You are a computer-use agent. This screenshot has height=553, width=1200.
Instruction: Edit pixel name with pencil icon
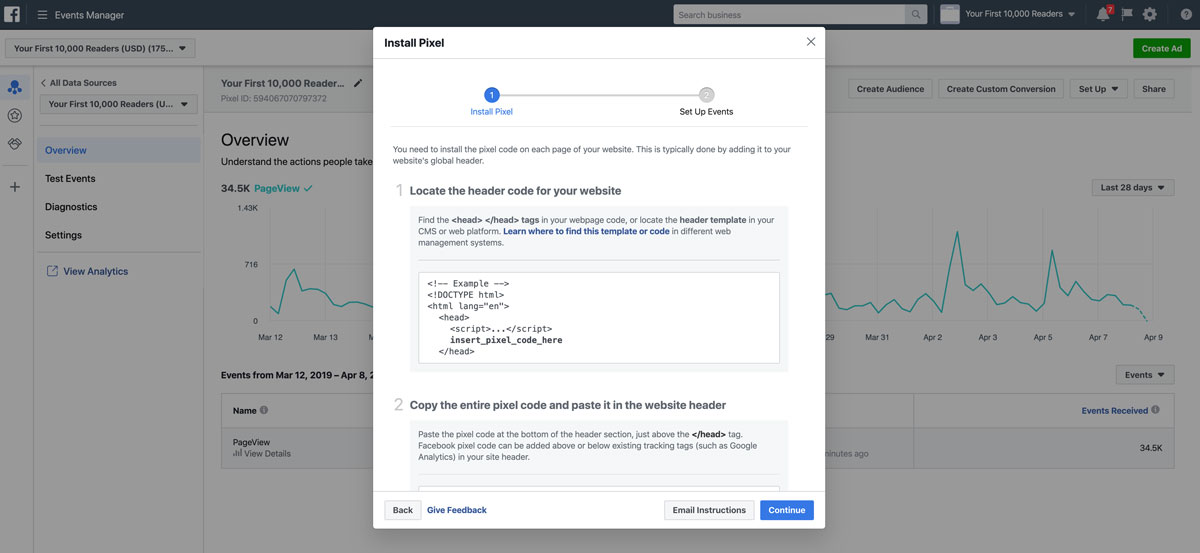click(x=358, y=84)
